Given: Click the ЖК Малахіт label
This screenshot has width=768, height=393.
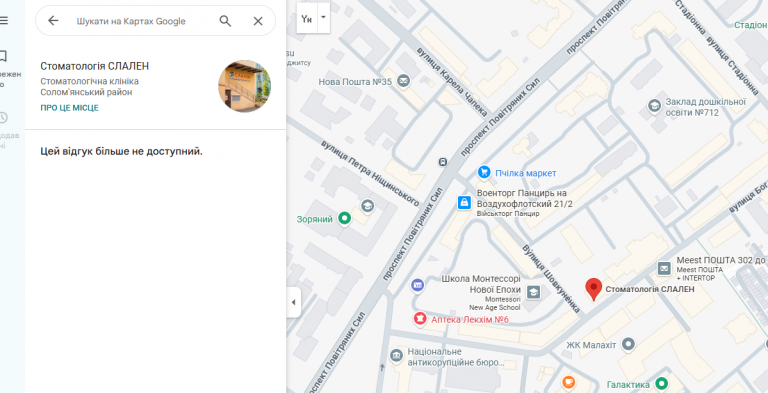Looking at the screenshot, I should [x=591, y=344].
